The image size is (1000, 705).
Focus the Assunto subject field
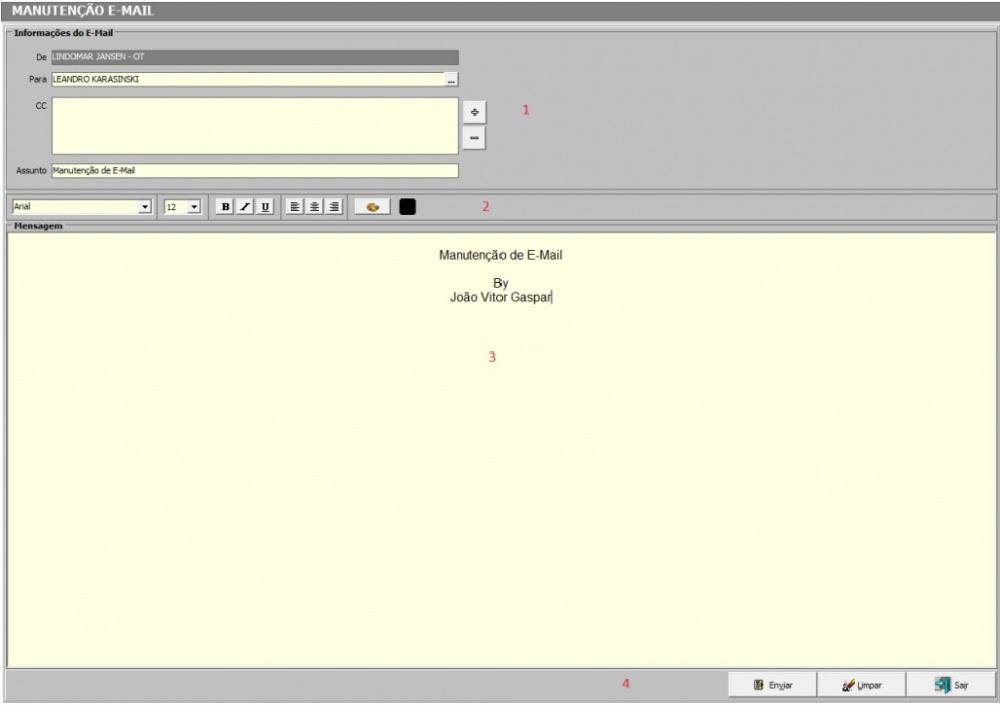click(x=255, y=170)
